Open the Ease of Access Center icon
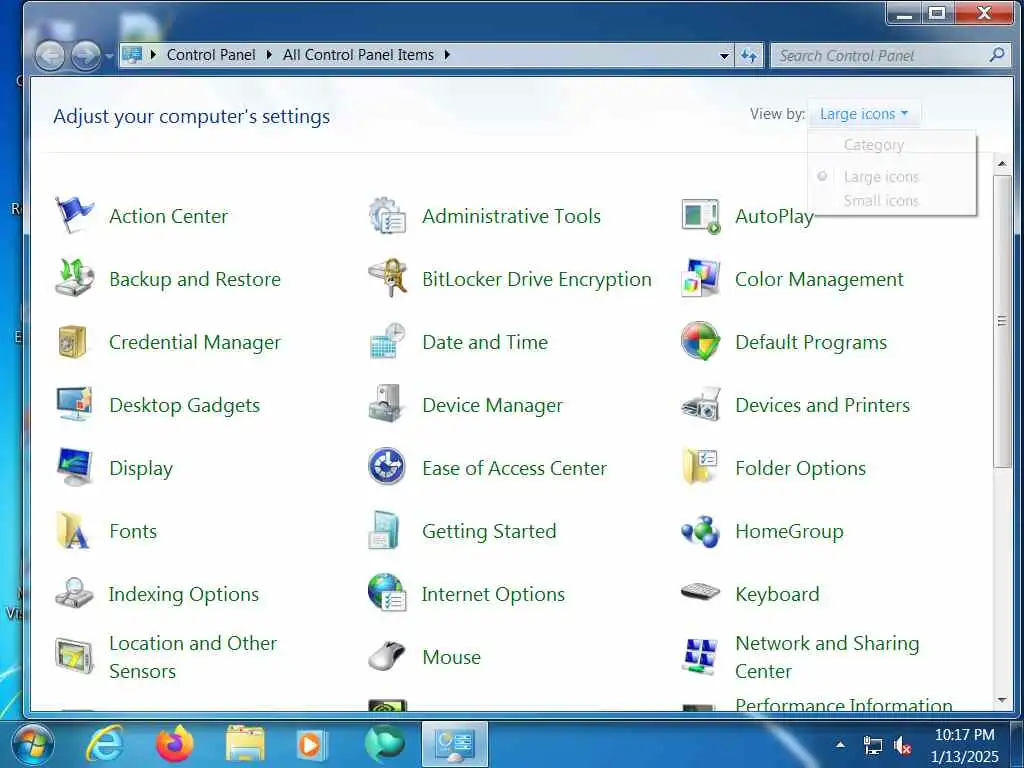 click(x=387, y=466)
